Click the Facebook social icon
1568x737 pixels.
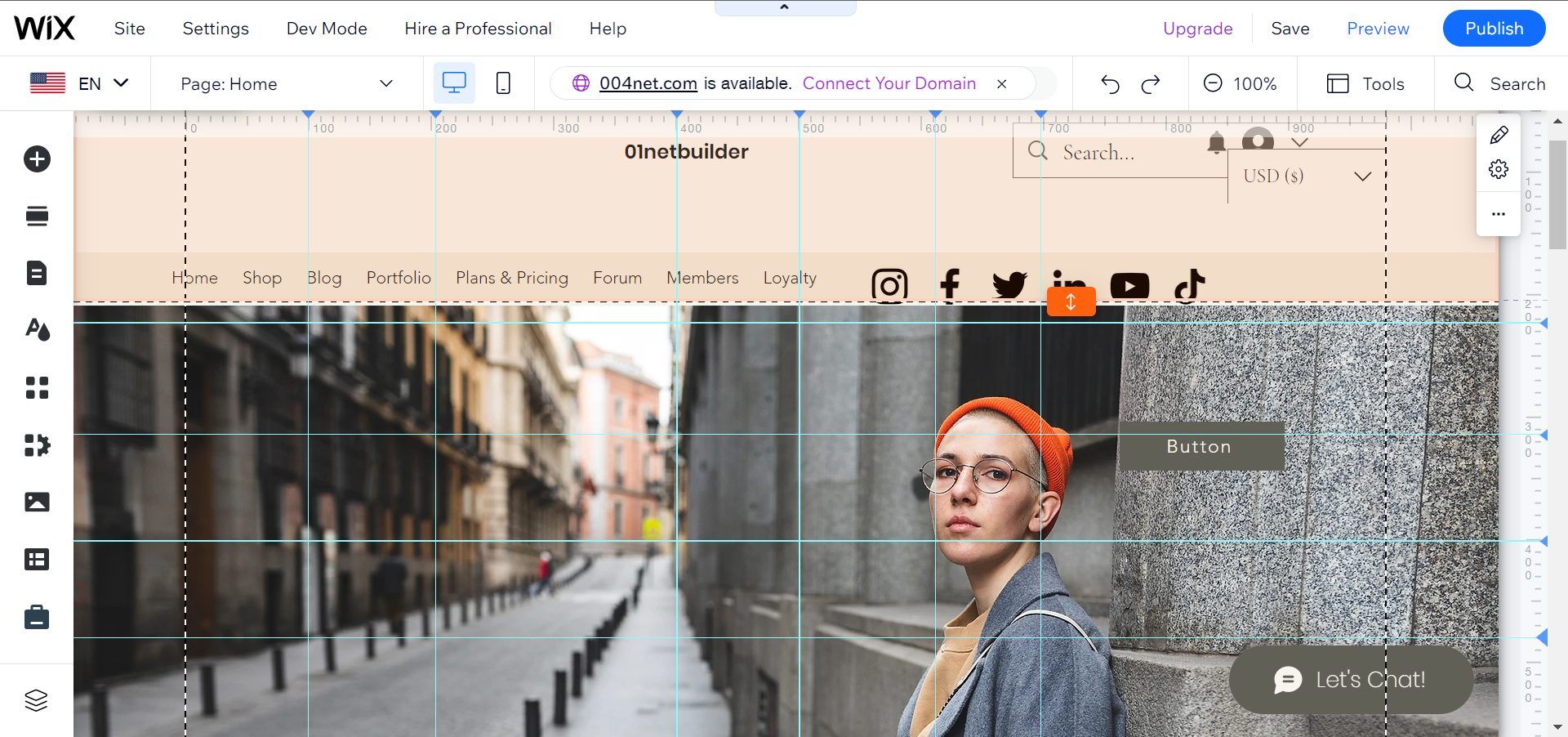950,284
